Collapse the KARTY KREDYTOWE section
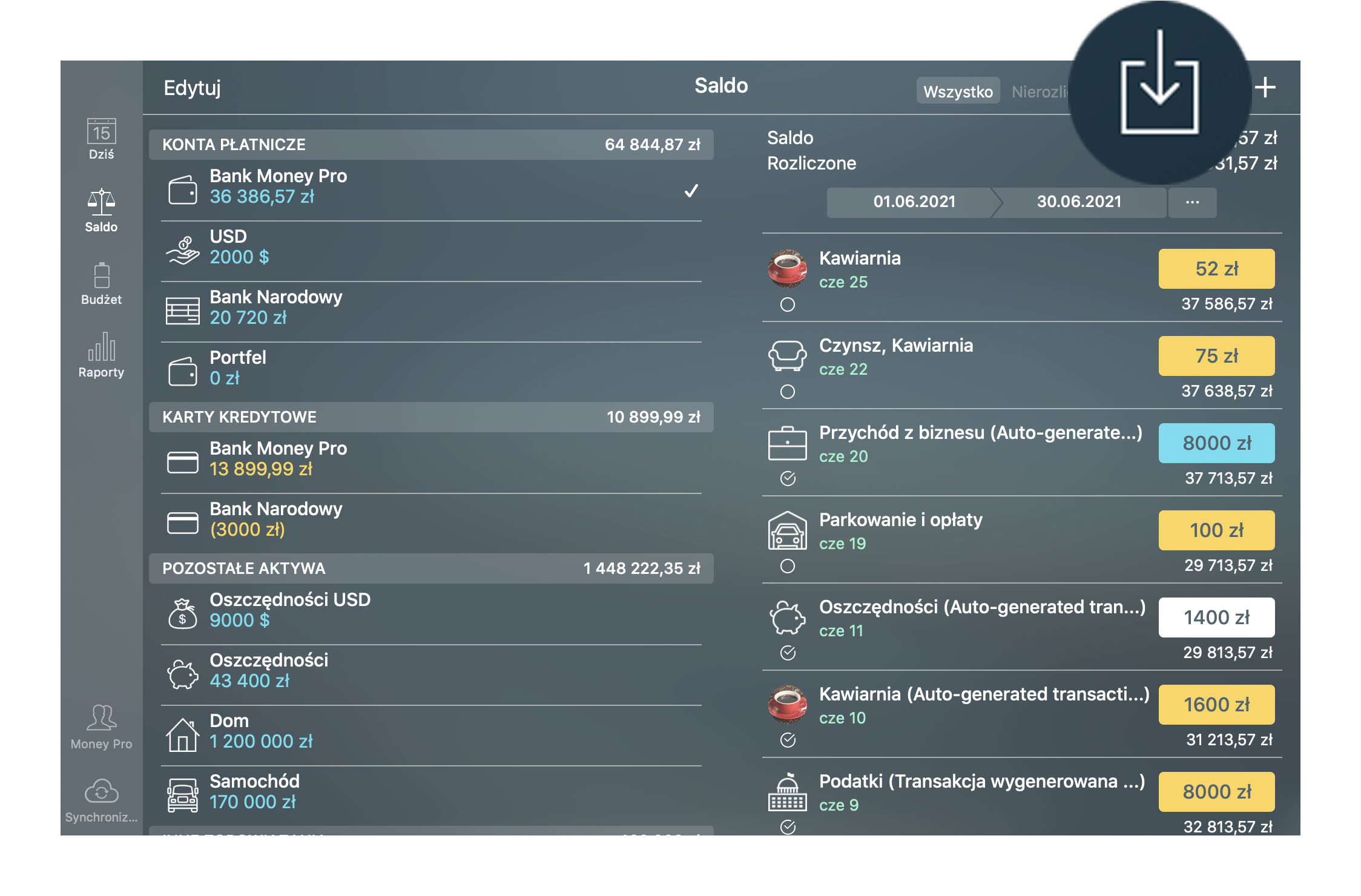The width and height of the screenshot is (1361, 896). tap(431, 417)
